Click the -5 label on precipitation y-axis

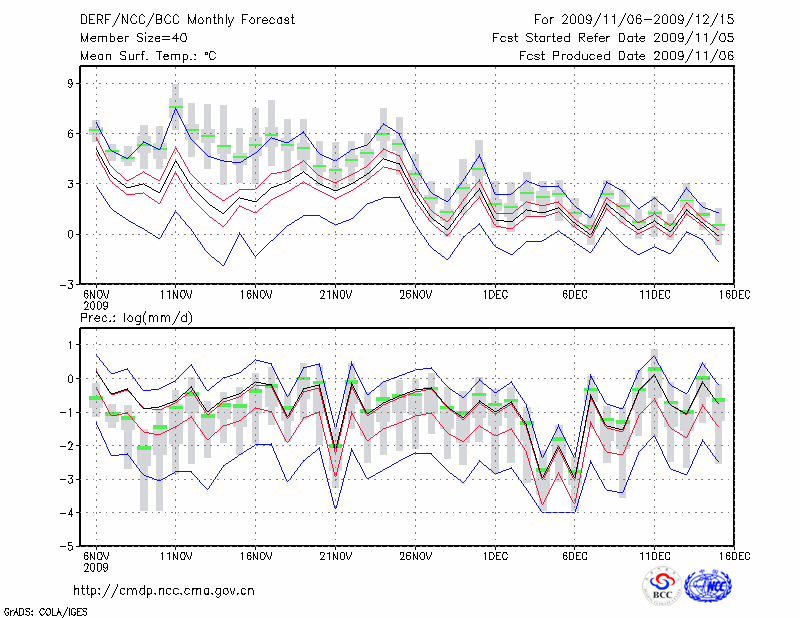pos(70,547)
